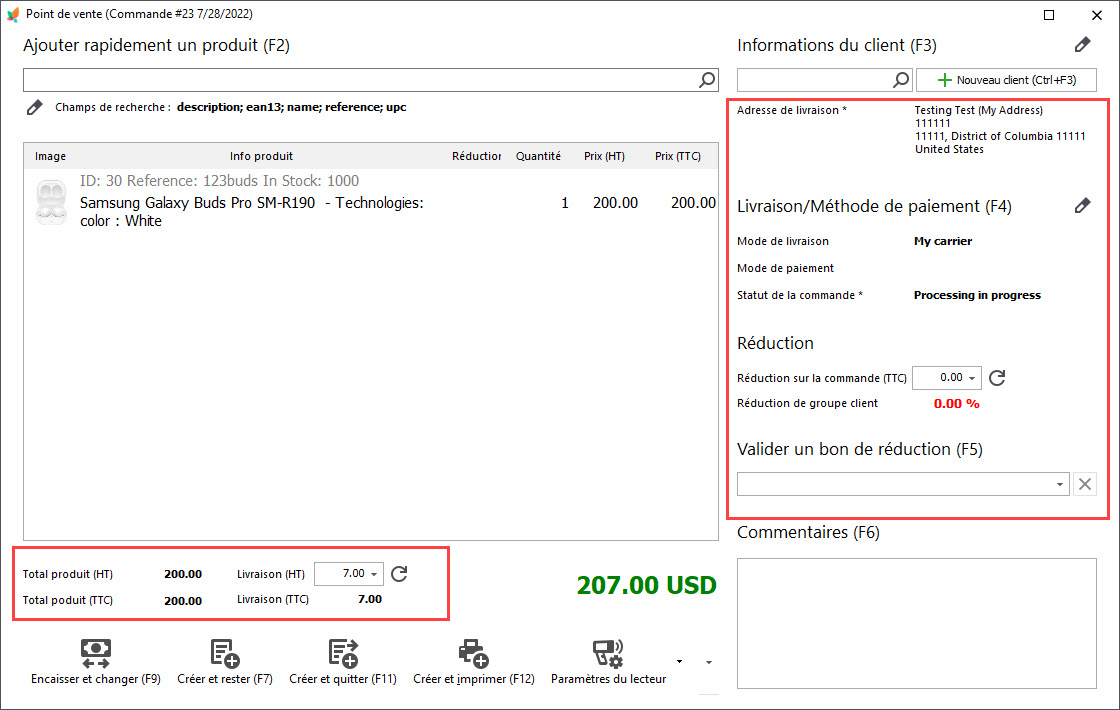Expand the voucher selection combo box
Screen dimensions: 1120x710
click(1059, 484)
